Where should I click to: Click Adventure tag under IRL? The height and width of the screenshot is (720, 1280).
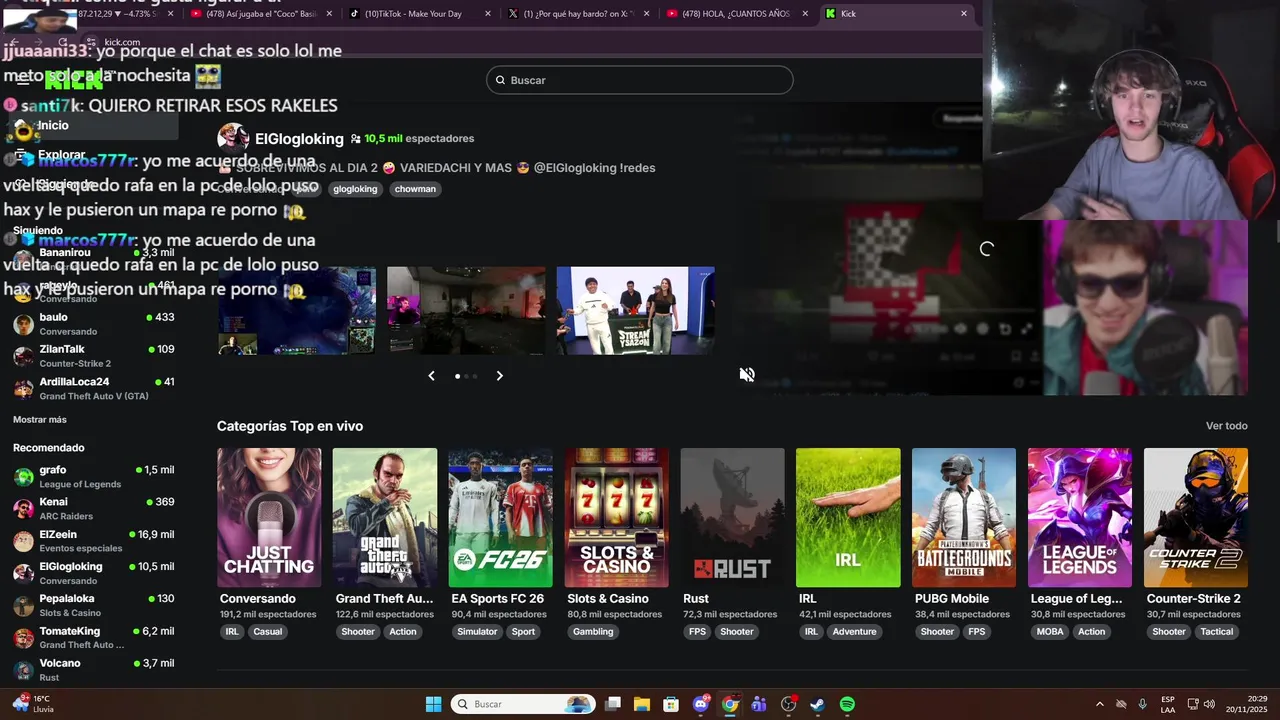point(854,632)
